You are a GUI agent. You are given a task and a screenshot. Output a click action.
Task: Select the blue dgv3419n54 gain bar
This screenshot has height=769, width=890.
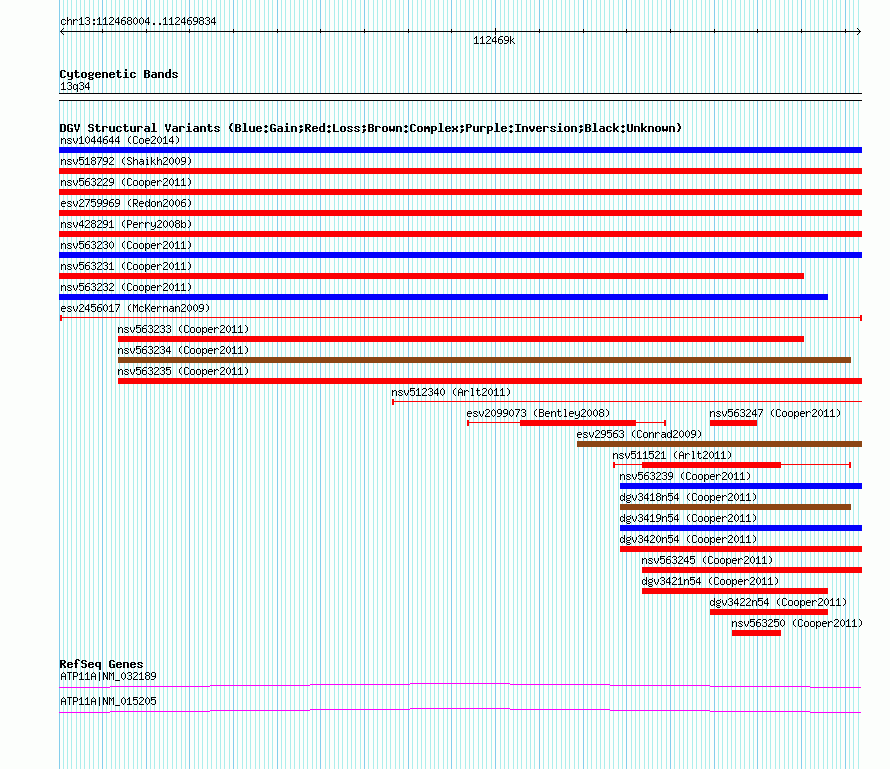point(741,528)
